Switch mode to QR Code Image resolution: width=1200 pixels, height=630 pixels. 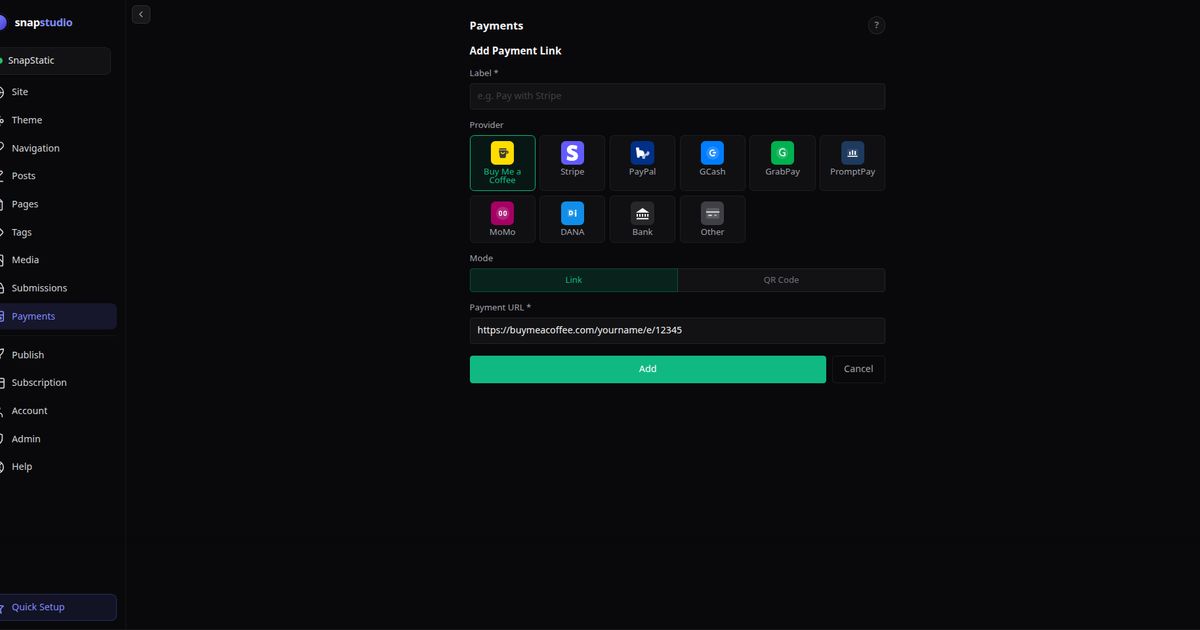(x=781, y=280)
